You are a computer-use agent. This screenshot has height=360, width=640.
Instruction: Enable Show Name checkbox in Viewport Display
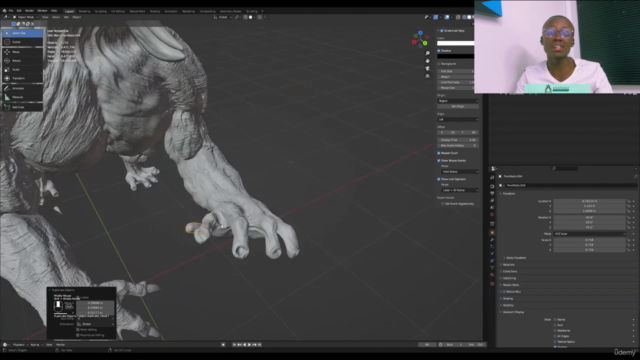click(x=555, y=320)
